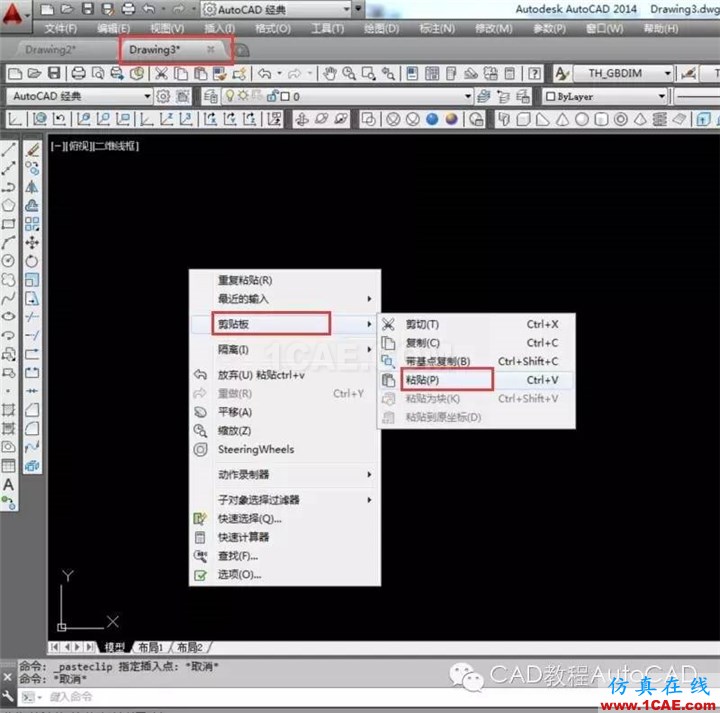The image size is (720, 713).
Task: Click the New drawing icon in standard toolbar
Action: coord(15,73)
